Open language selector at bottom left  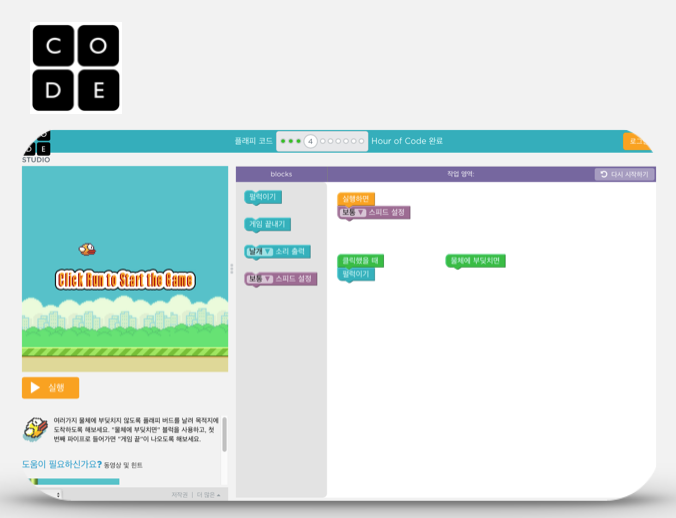[50, 495]
